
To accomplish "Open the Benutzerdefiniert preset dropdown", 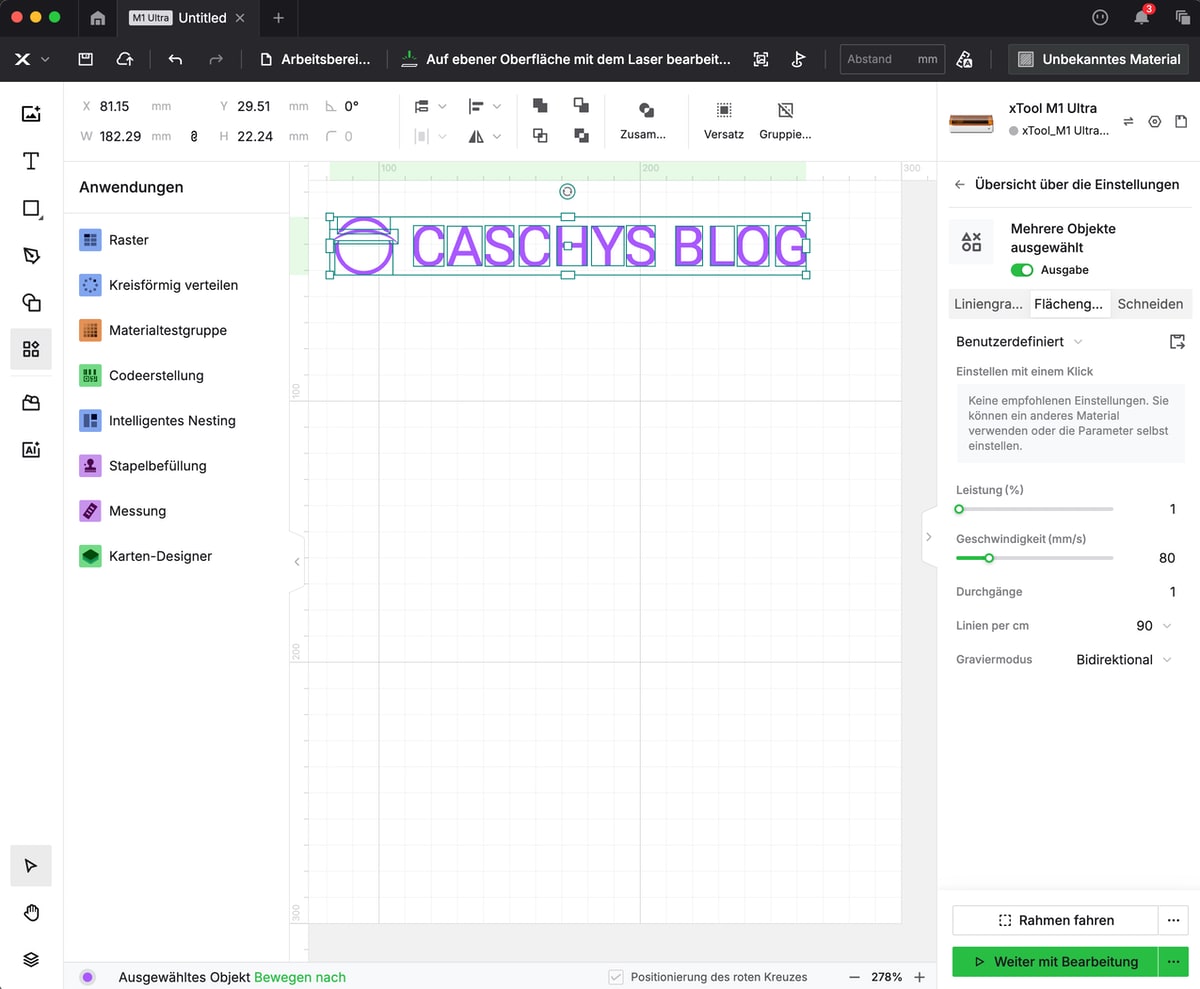I will (x=1018, y=342).
